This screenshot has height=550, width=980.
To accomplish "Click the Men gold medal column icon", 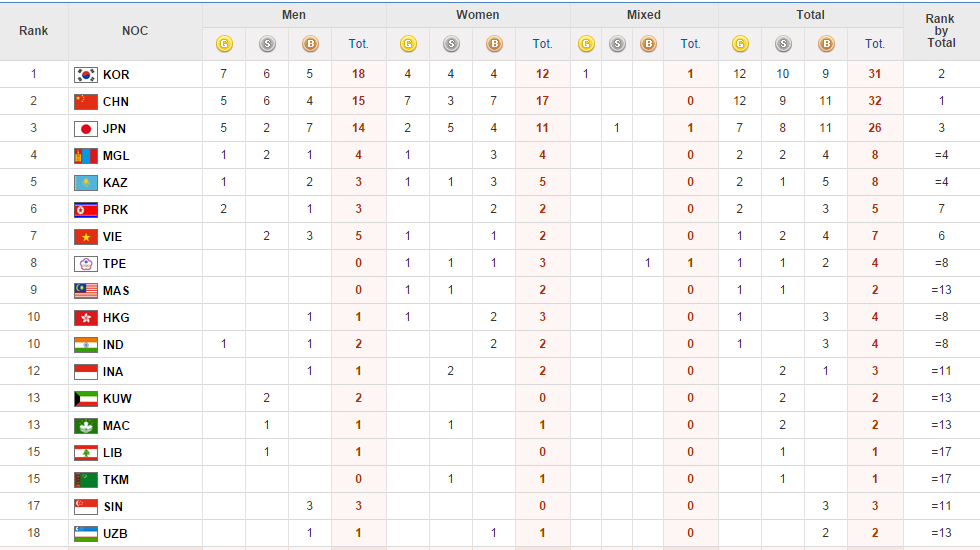I will [224, 44].
